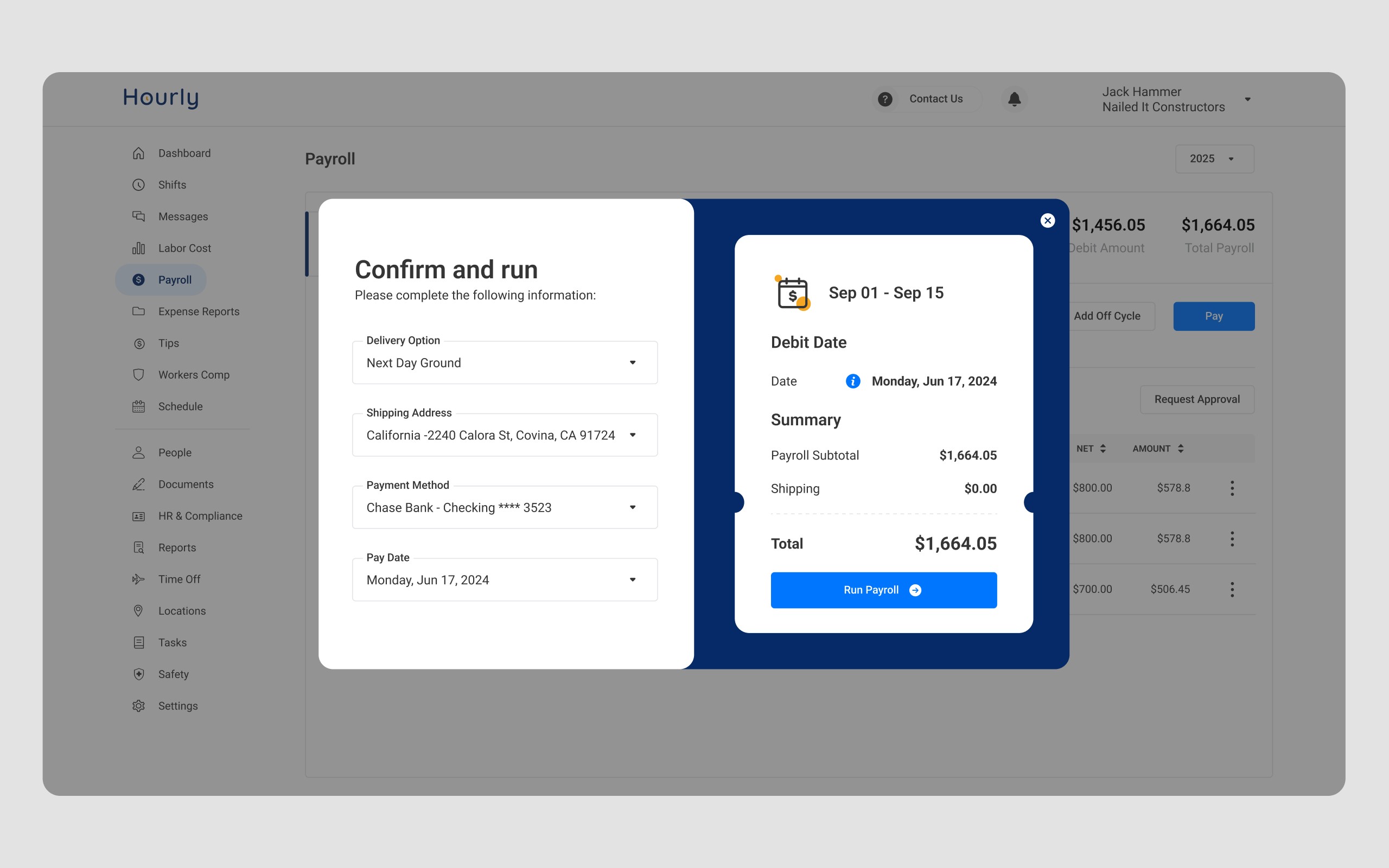Go to Dashboard in sidebar
The image size is (1389, 868).
[184, 154]
